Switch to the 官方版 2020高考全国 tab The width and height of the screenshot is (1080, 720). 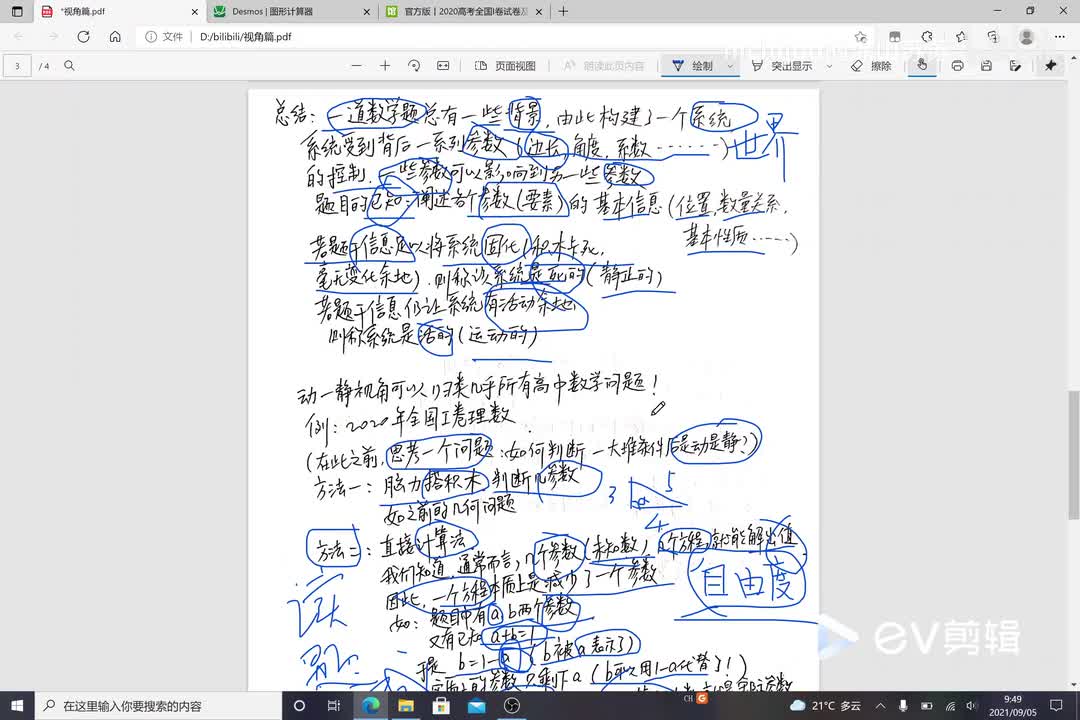pos(465,11)
